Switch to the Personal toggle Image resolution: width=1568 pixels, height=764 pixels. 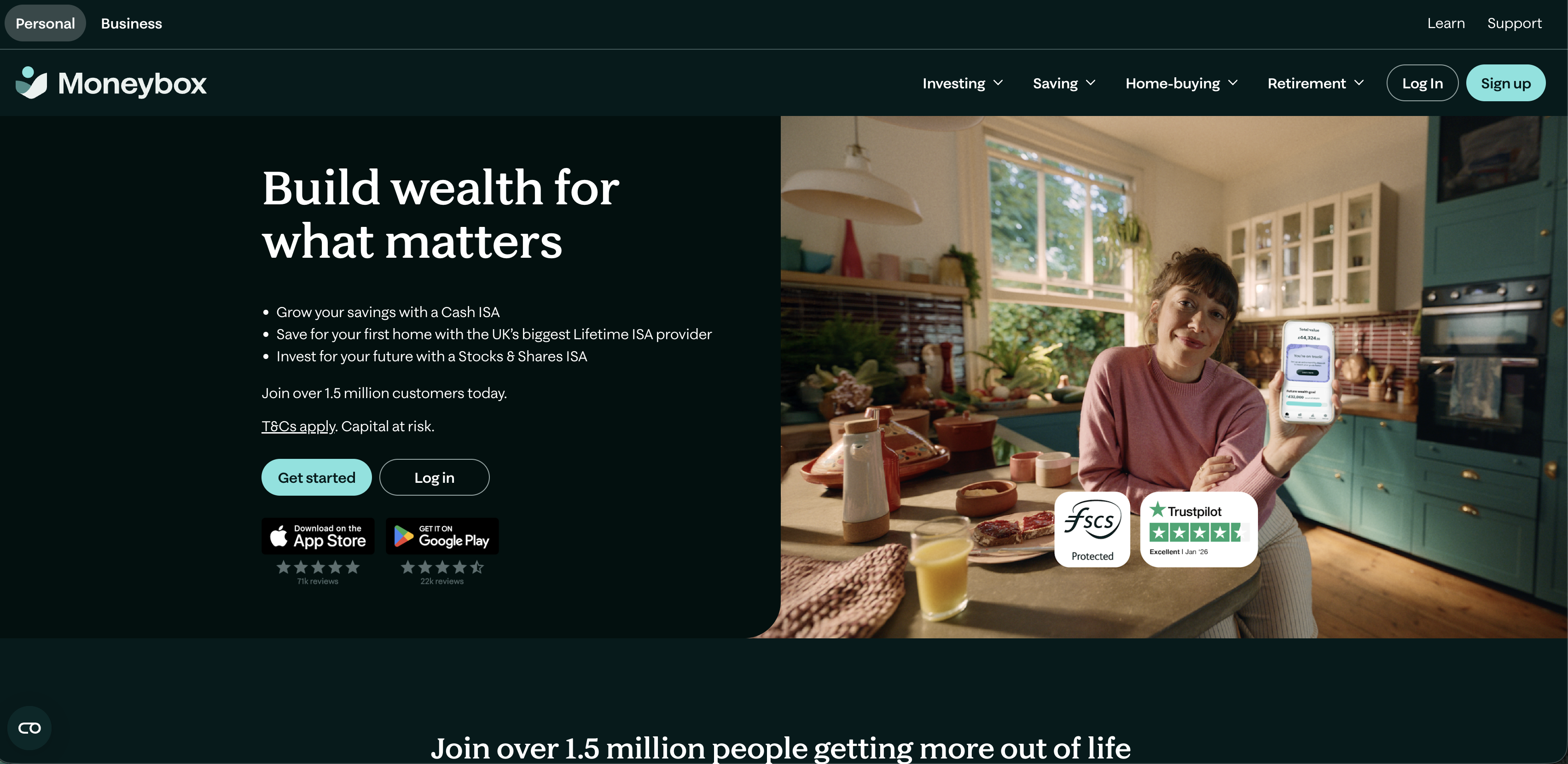(x=45, y=23)
